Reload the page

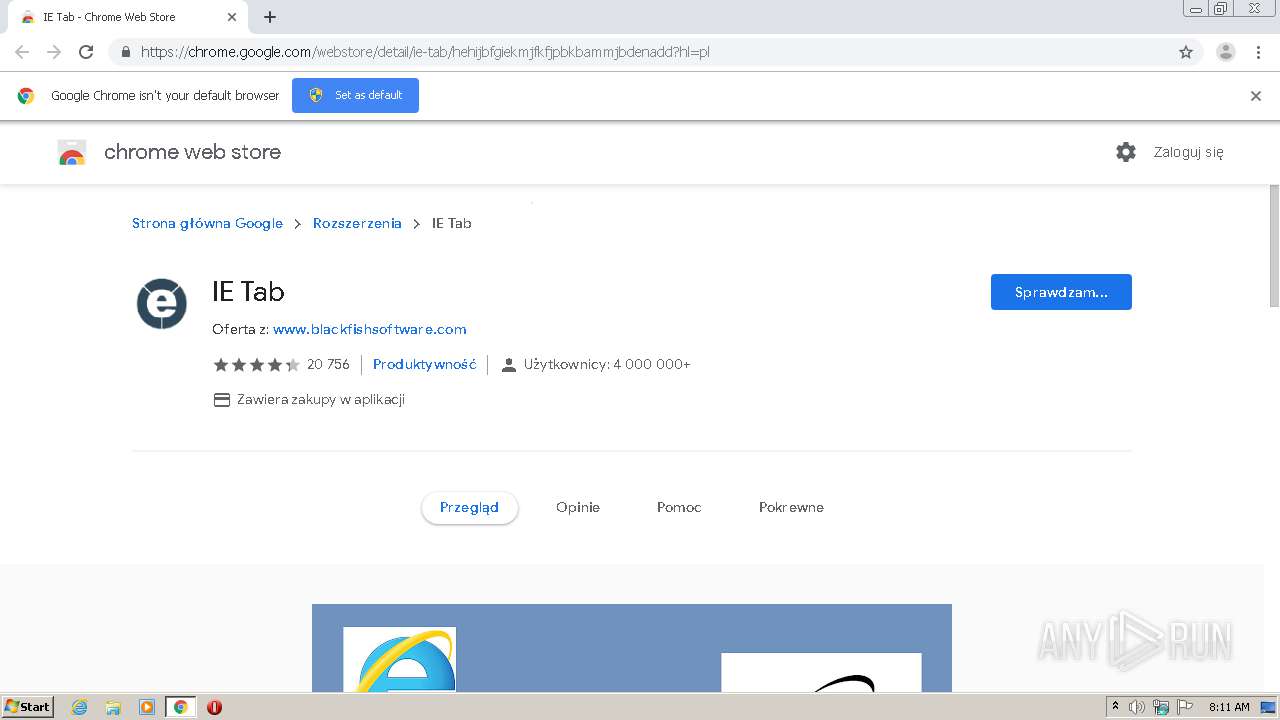click(86, 52)
